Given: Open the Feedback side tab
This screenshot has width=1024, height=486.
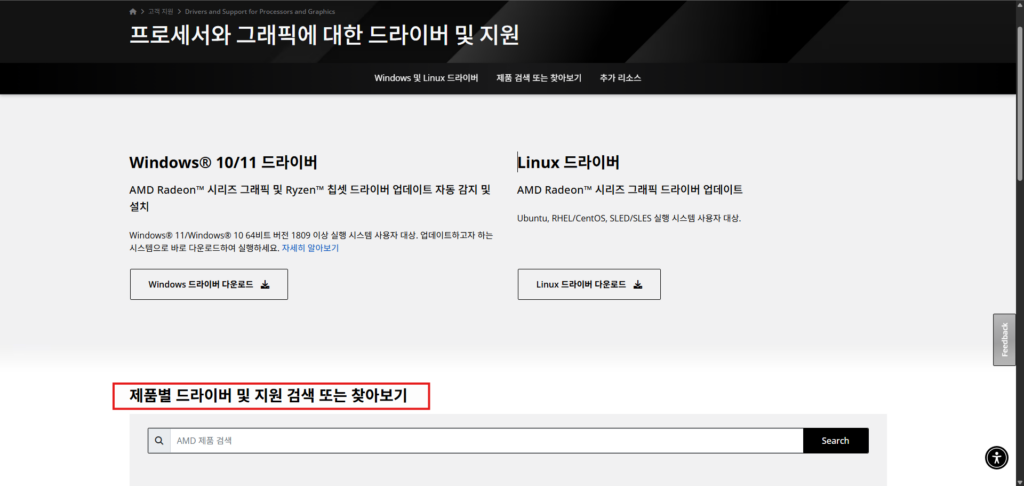Looking at the screenshot, I should coord(1004,340).
